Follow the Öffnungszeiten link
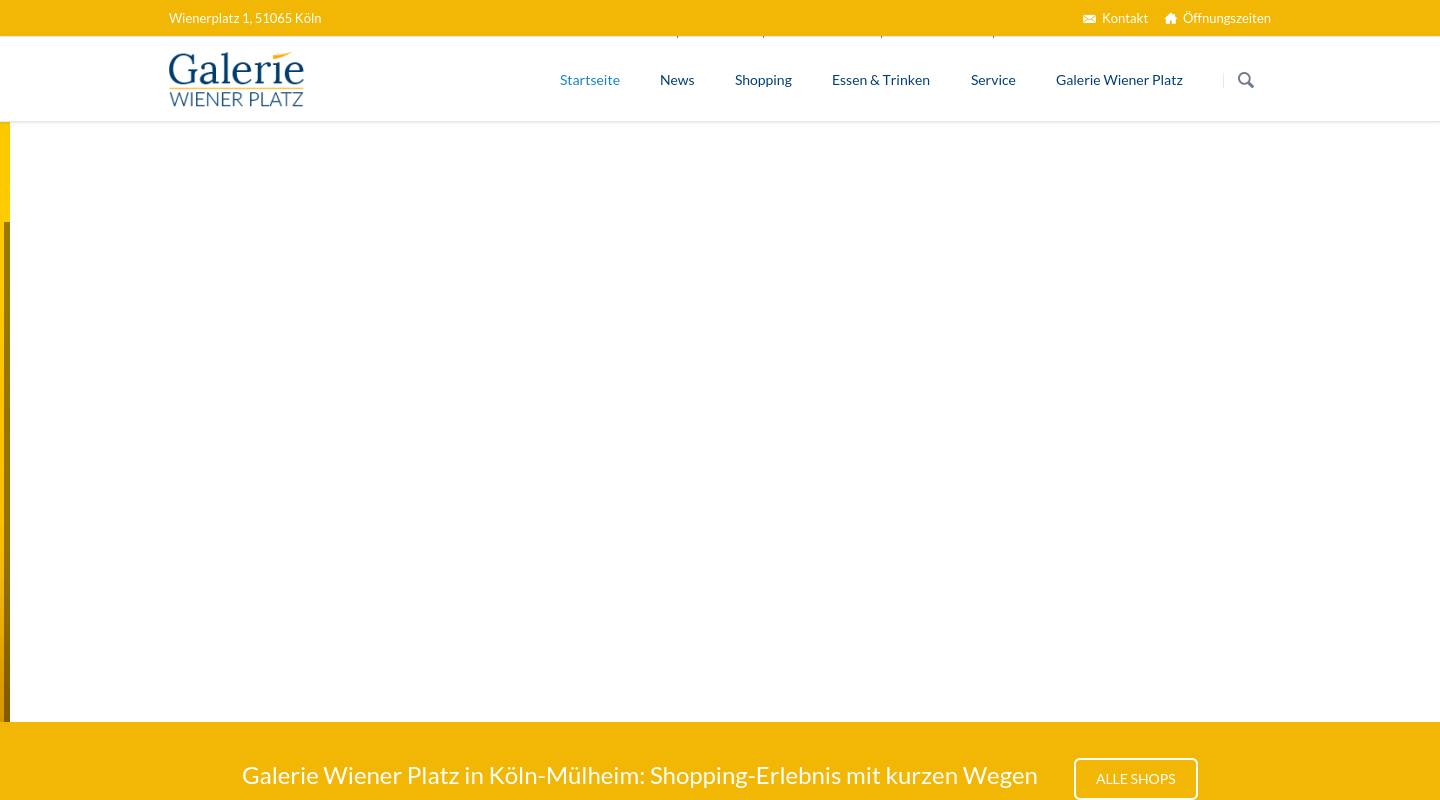 click(x=1227, y=18)
